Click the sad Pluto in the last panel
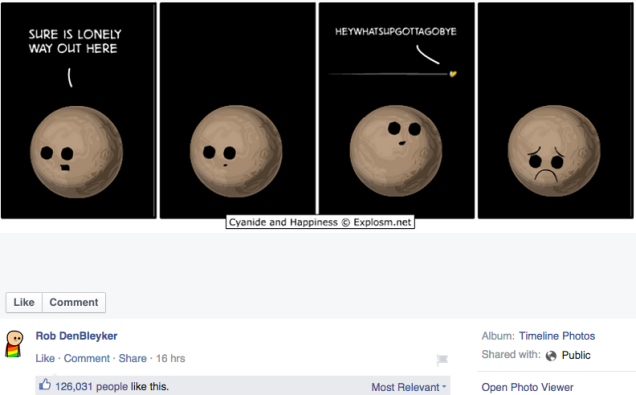636x395 pixels. click(x=554, y=151)
